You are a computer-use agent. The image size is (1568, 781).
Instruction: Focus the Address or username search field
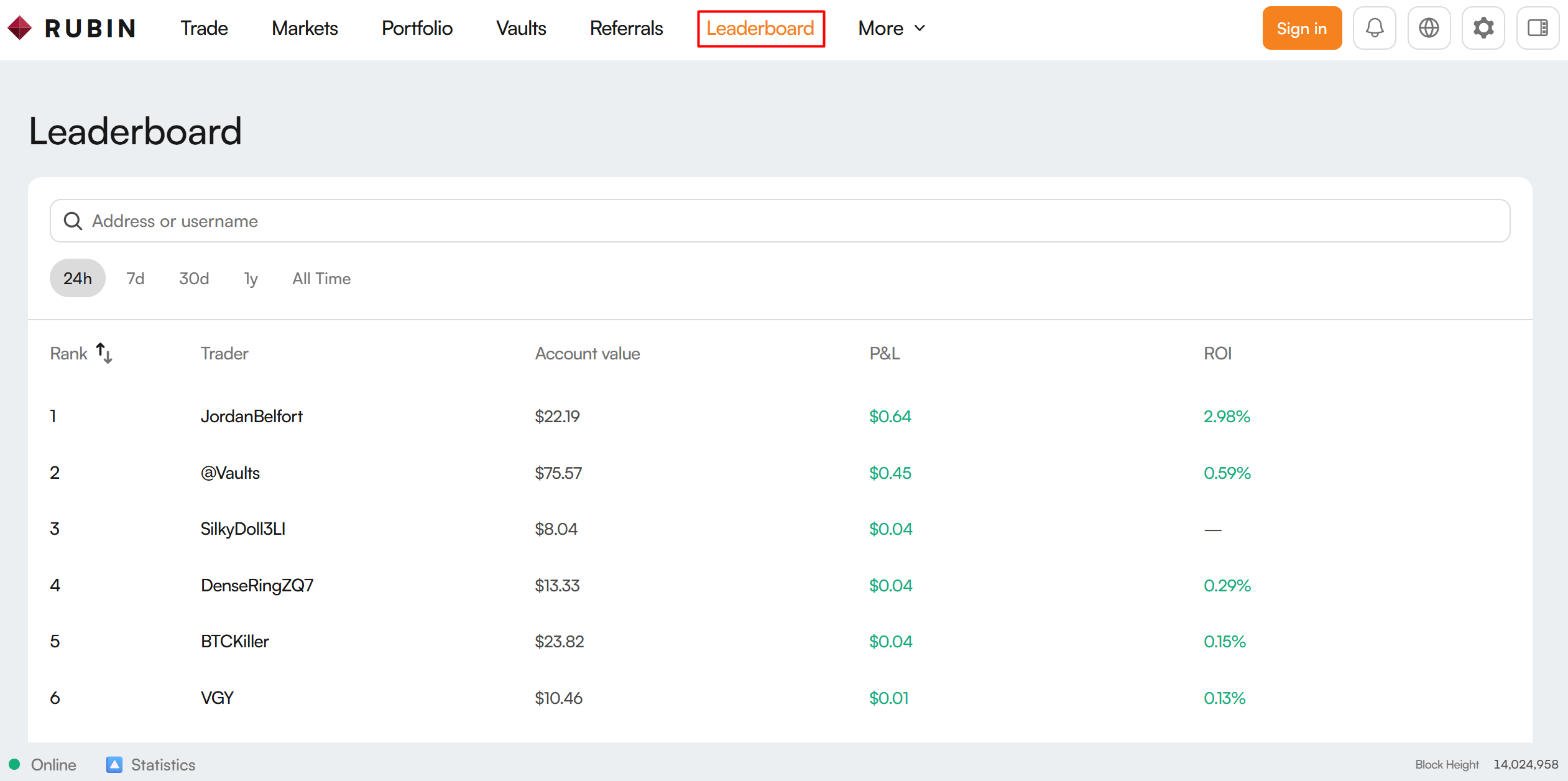[x=780, y=221]
